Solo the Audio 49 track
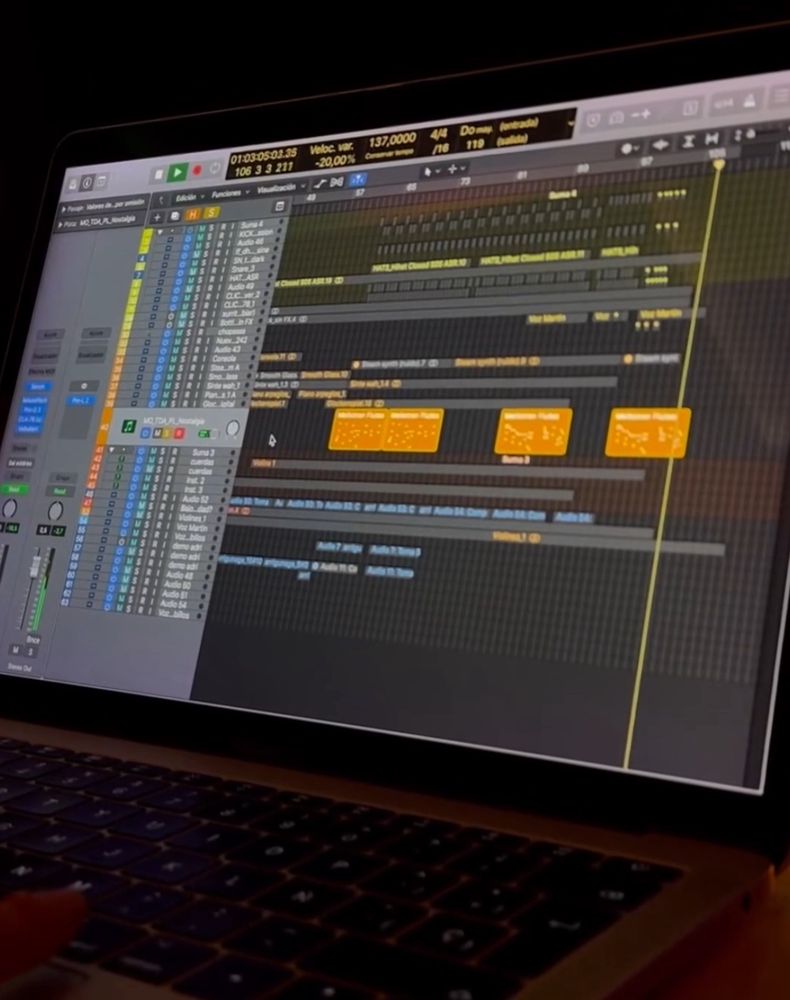This screenshot has width=790, height=1000. (x=198, y=286)
